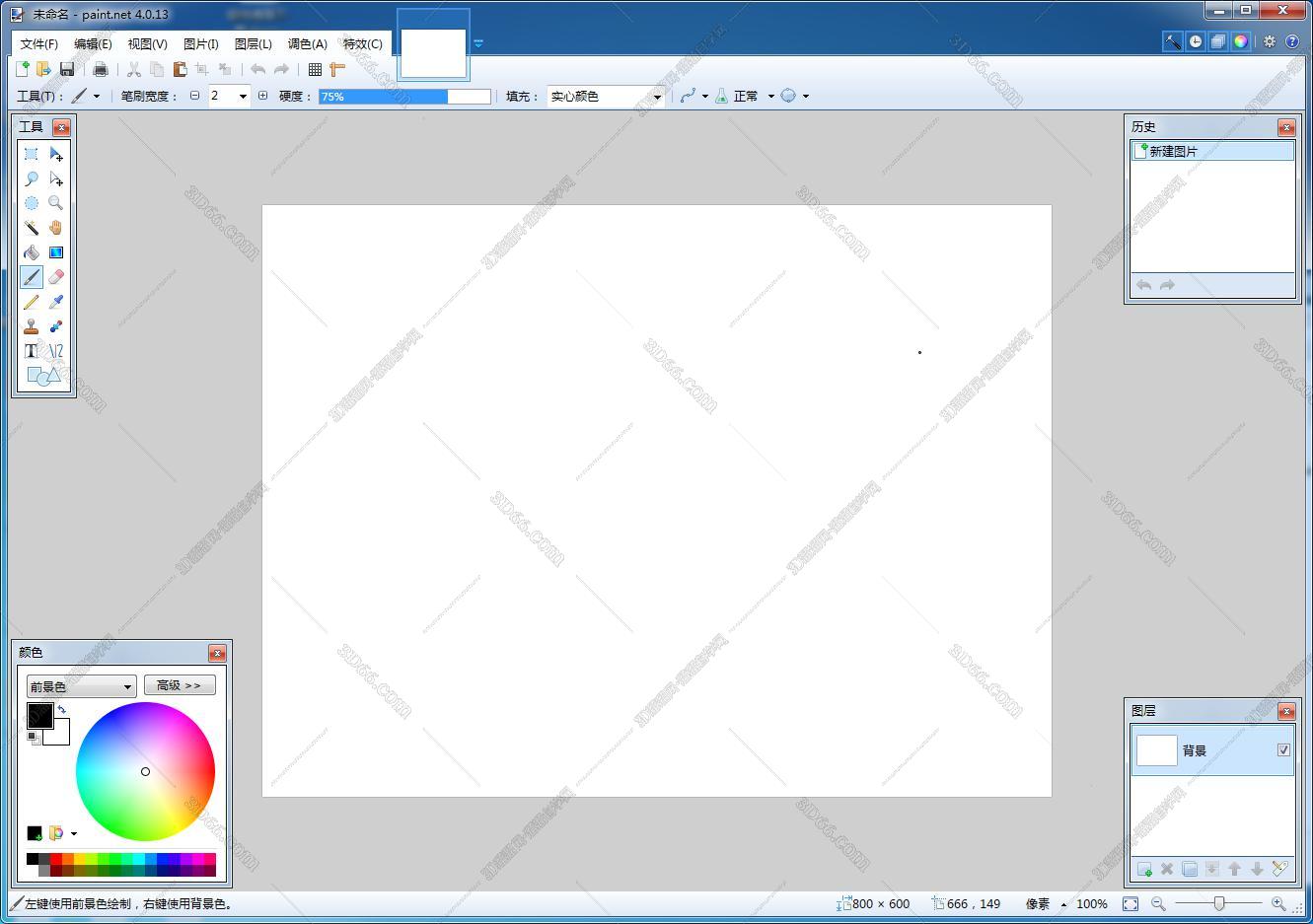Screen dimensions: 1313x924
Task: Open the 前景色 primary color dropdown
Action: click(81, 686)
